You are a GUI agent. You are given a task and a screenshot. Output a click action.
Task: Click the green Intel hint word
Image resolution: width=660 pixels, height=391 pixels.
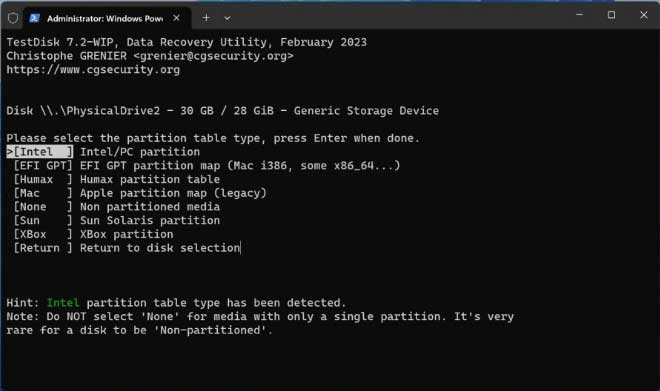point(63,303)
